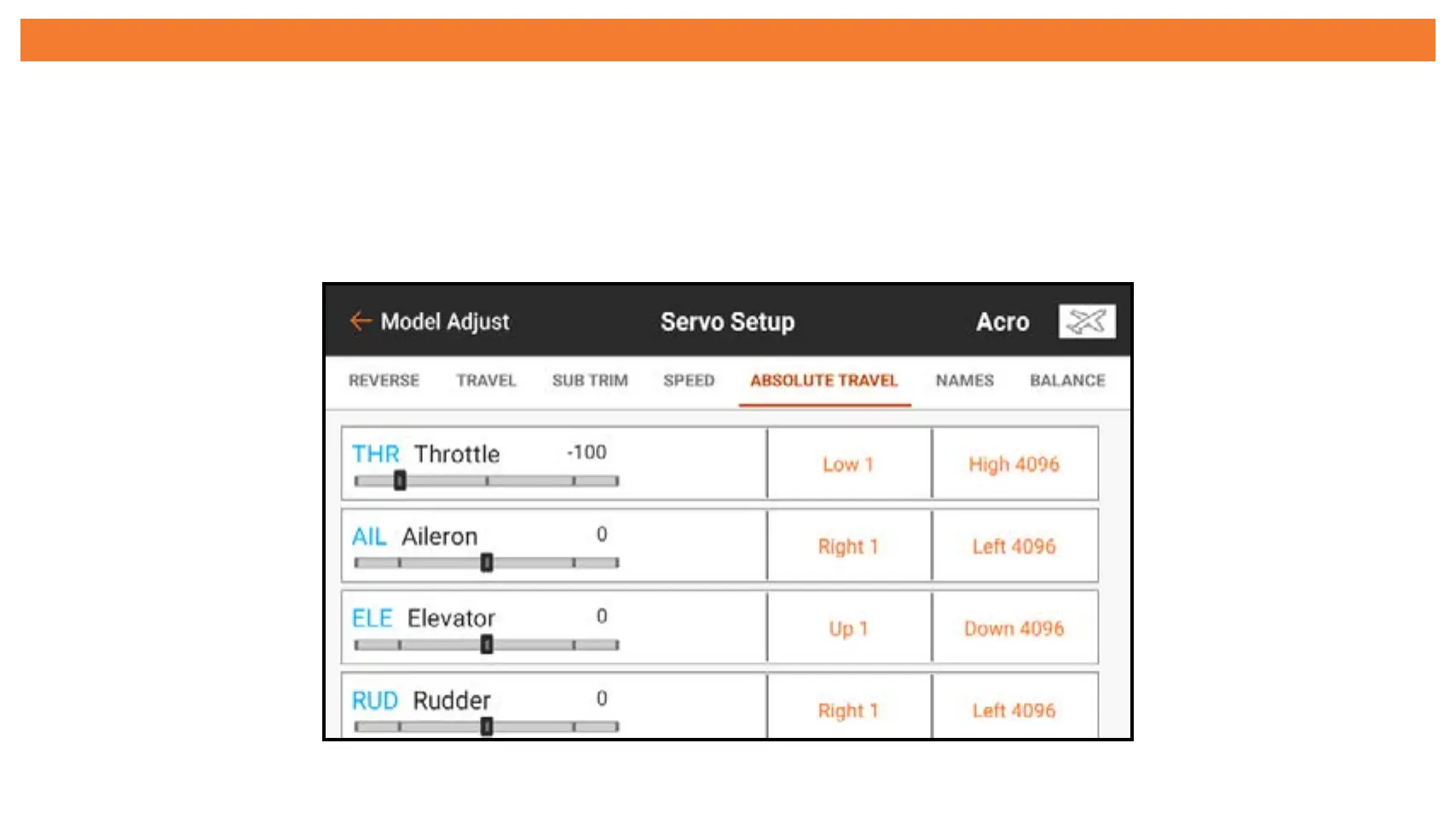Select the Aileron Right 1 field
This screenshot has width=1456, height=818.
coord(848,546)
